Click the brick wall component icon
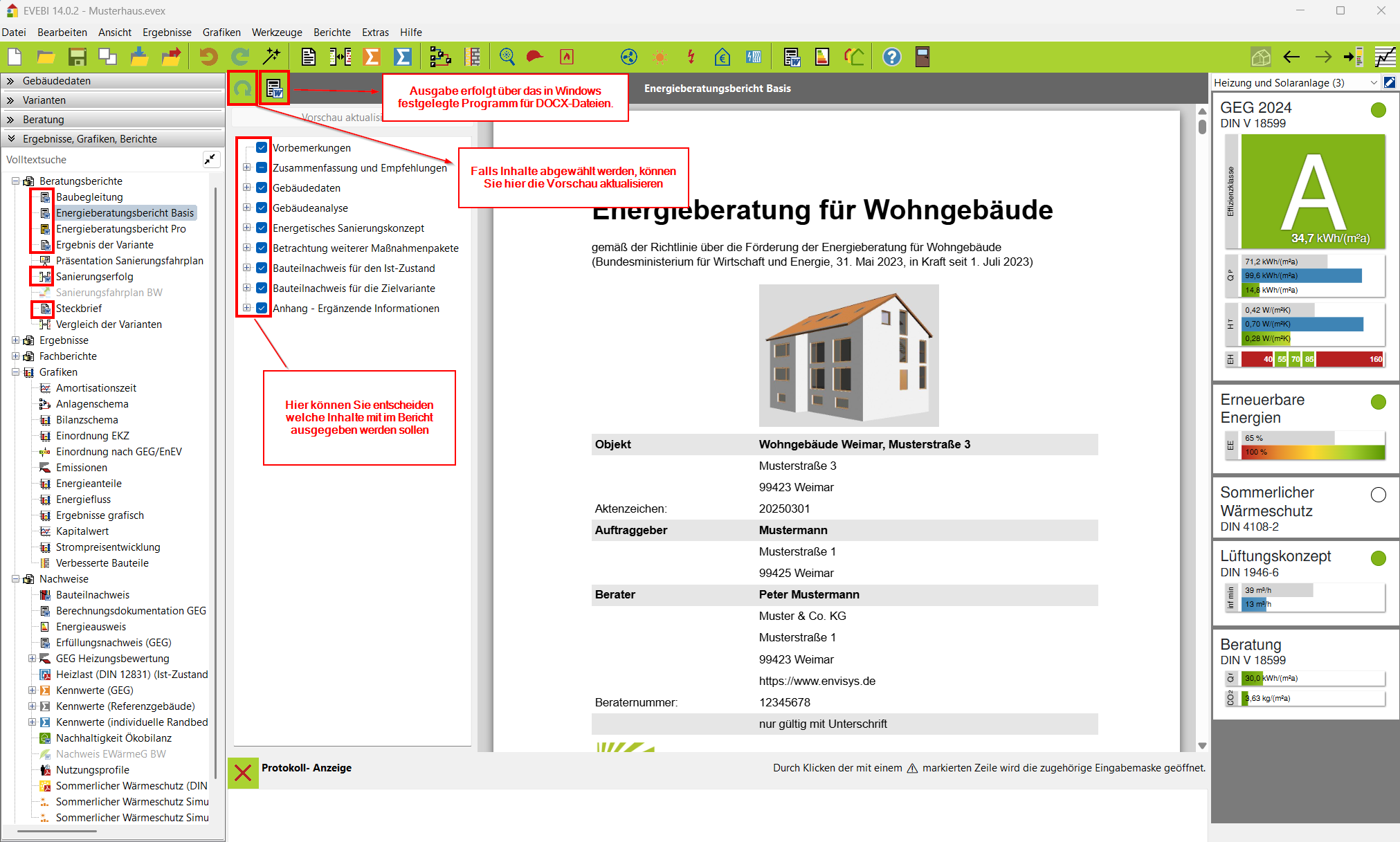The width and height of the screenshot is (1400, 842). [x=473, y=57]
